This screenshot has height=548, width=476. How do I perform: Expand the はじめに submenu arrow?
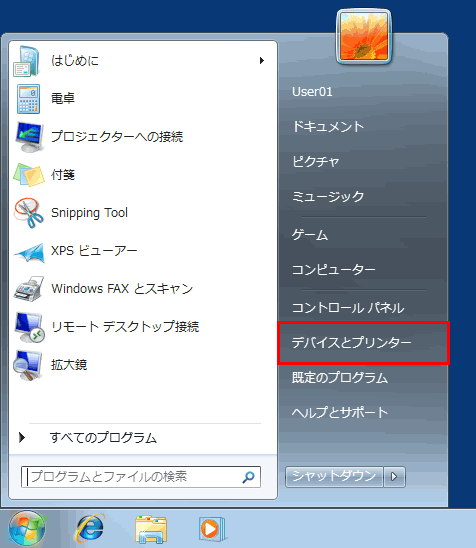262,60
